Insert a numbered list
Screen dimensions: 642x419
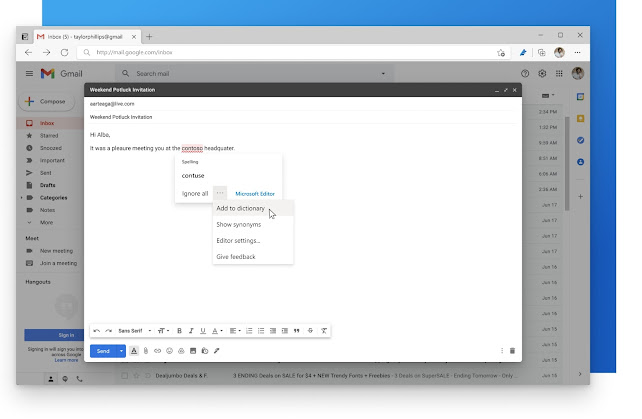(249, 331)
